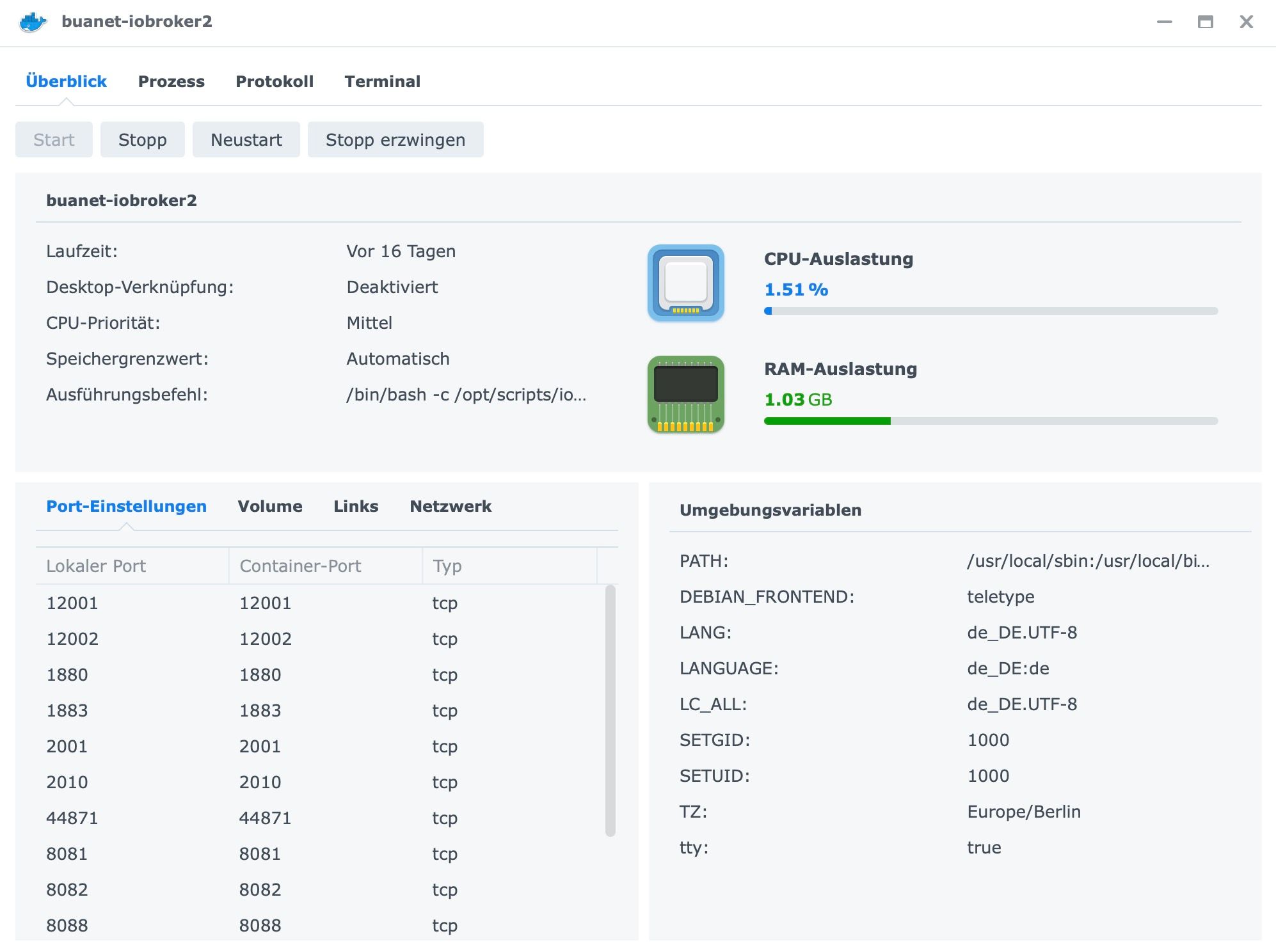Image resolution: width=1276 pixels, height=952 pixels.
Task: Click the Docker whale icon in title bar
Action: point(33,22)
